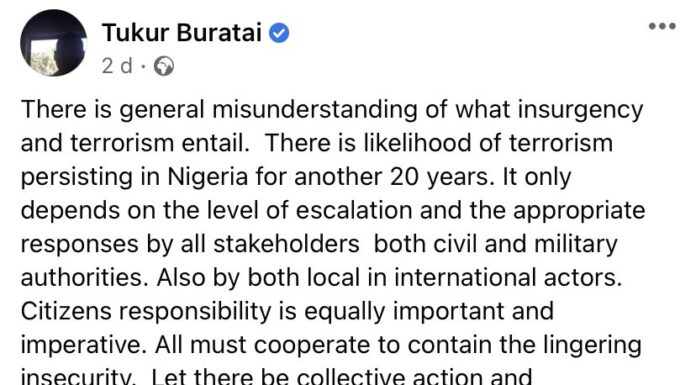Click the word 'Nigeria' in the post

click(x=207, y=177)
